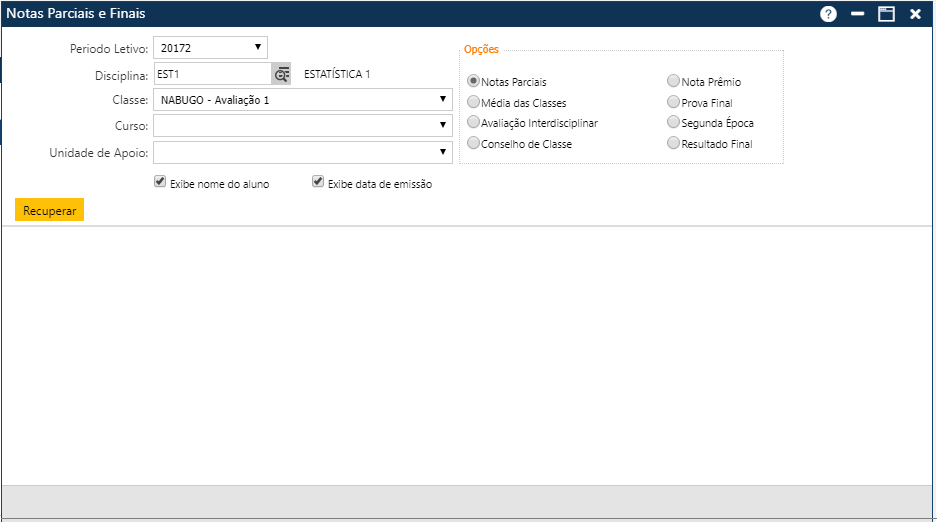Open the help question mark icon
The image size is (937, 522).
pos(828,14)
